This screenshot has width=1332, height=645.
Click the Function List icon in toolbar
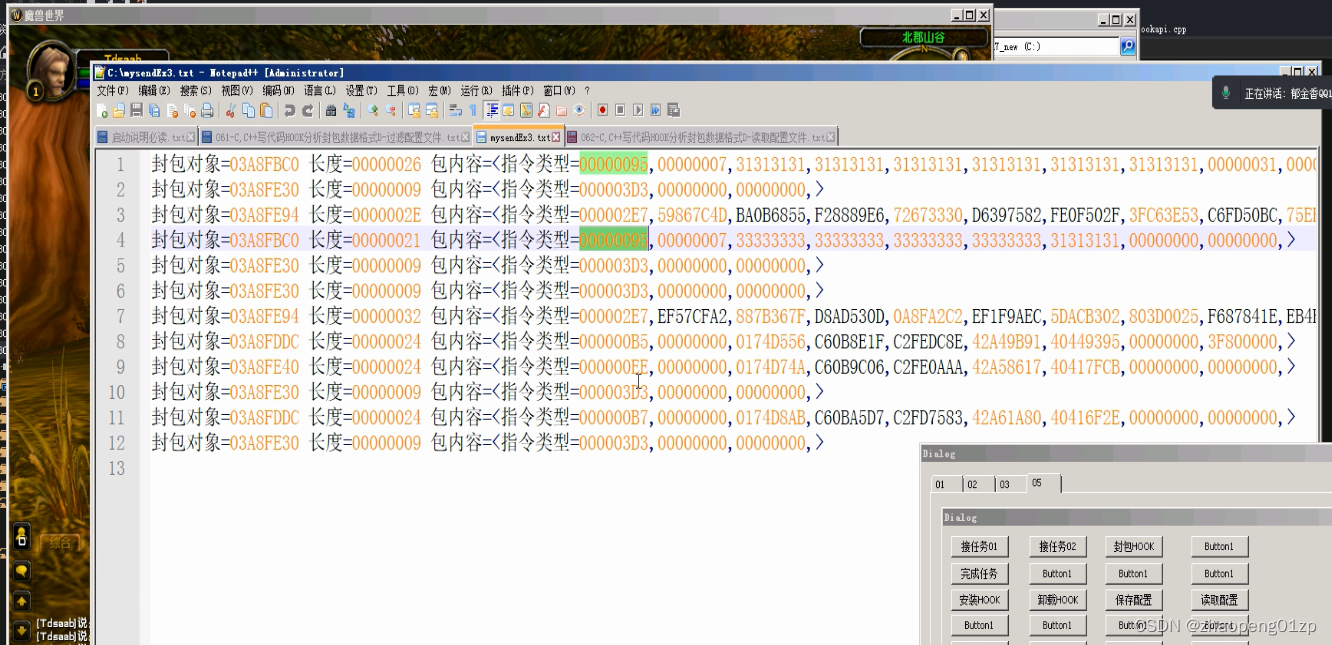coord(543,110)
